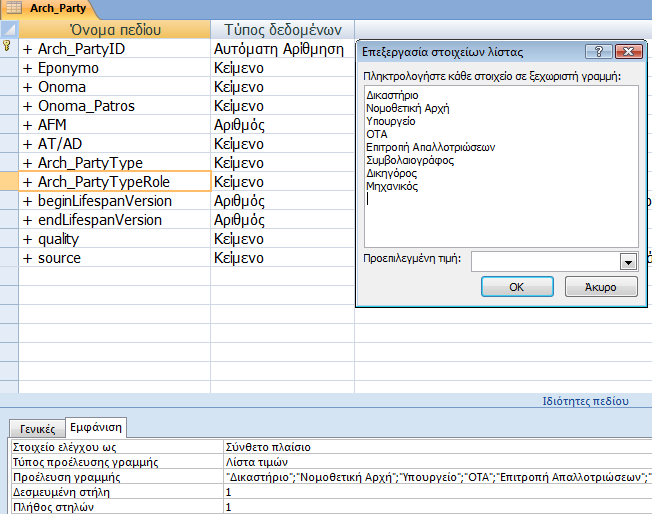Click the Όνομα πεδίου column header
652x514 pixels.
115,30
